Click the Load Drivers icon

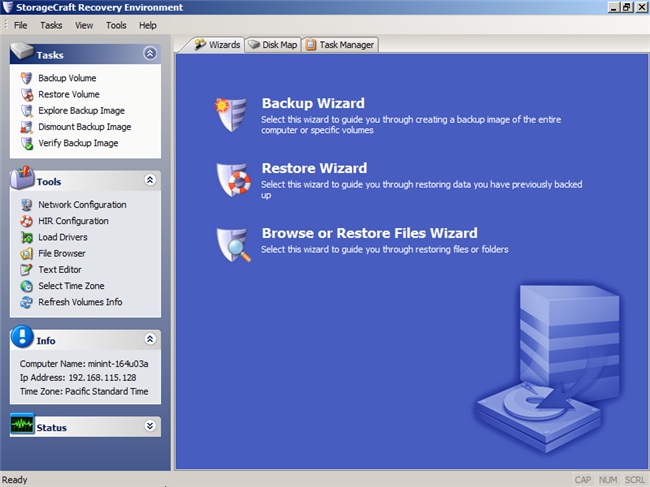(27, 237)
